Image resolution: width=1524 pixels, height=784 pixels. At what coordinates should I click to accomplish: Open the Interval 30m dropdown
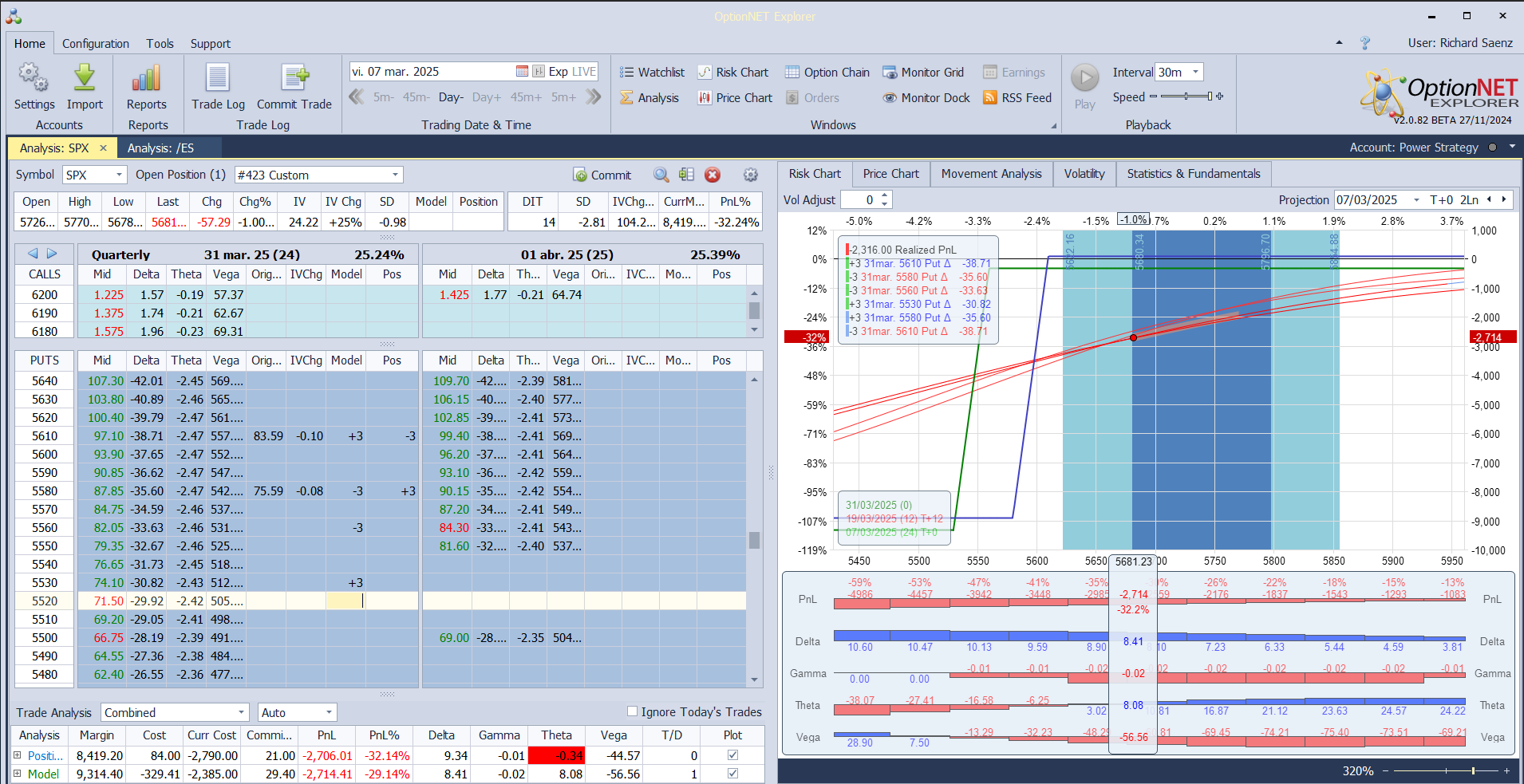click(x=1195, y=72)
